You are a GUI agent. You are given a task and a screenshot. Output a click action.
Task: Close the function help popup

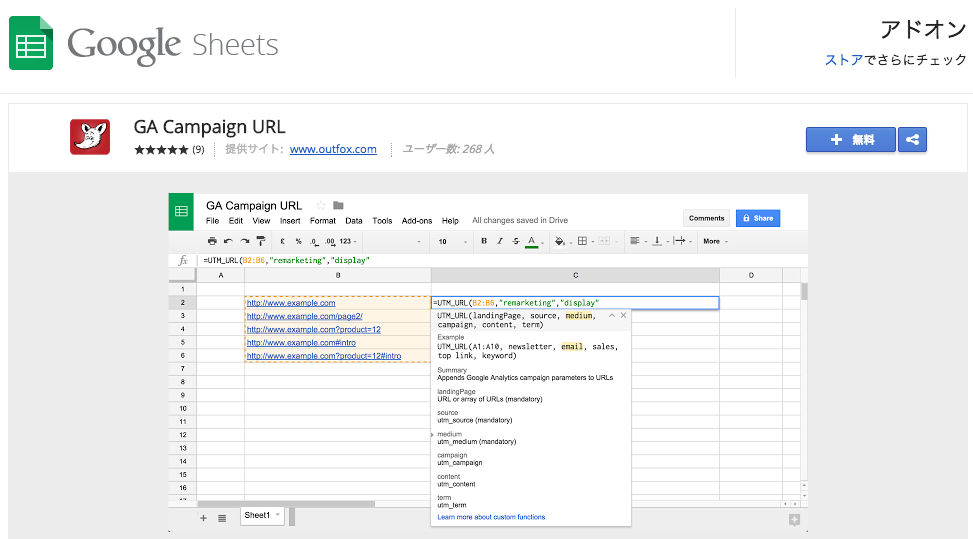[624, 316]
